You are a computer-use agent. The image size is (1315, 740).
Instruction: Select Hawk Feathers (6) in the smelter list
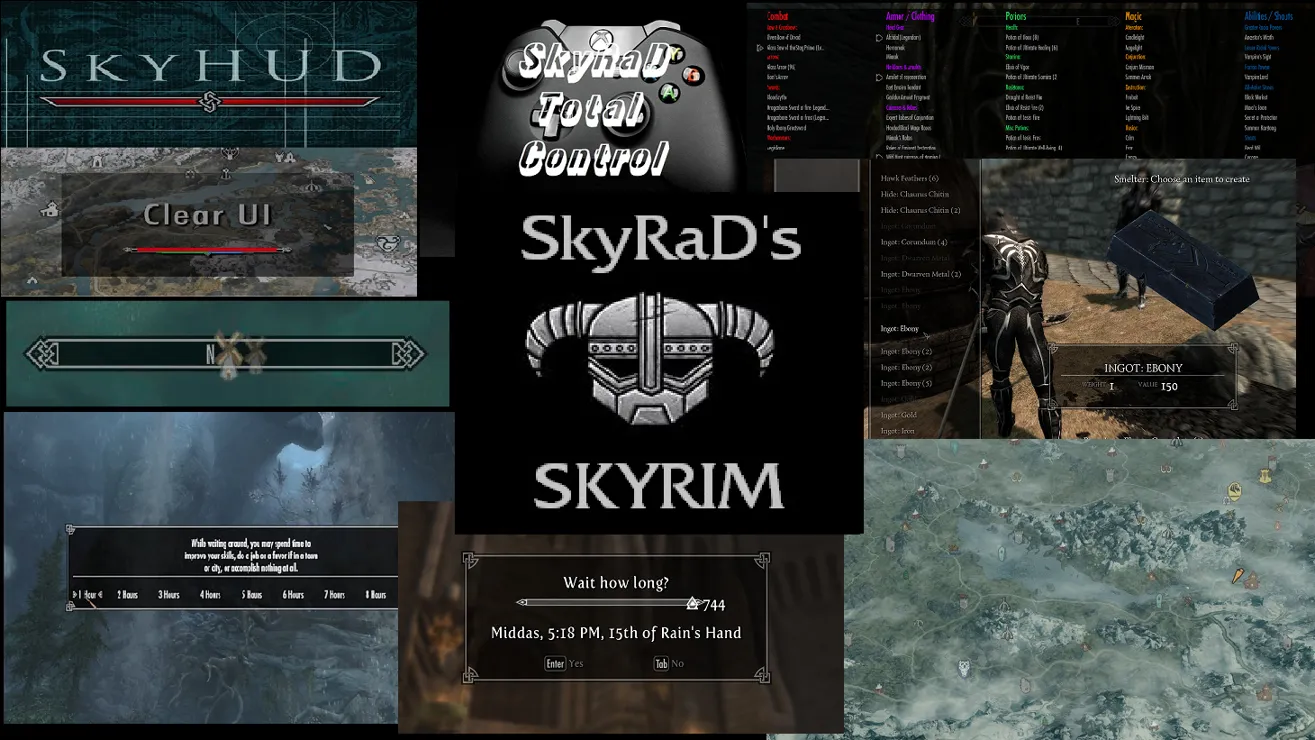(909, 178)
